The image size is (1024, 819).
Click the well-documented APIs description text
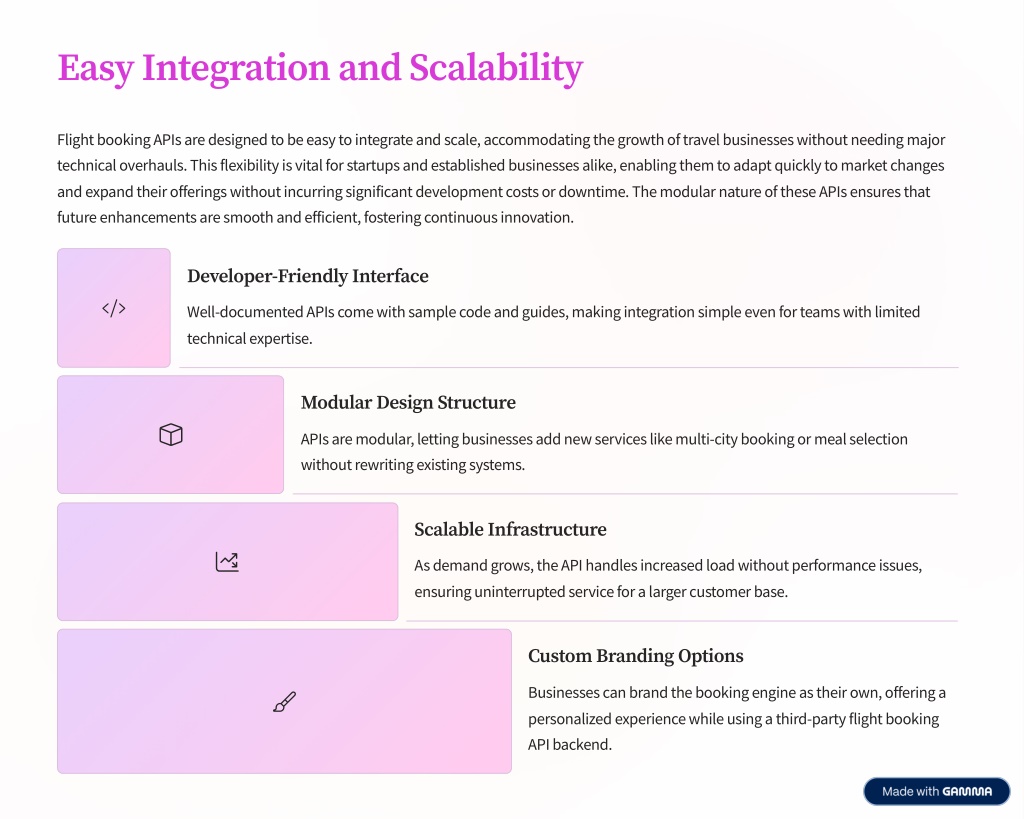click(x=553, y=325)
